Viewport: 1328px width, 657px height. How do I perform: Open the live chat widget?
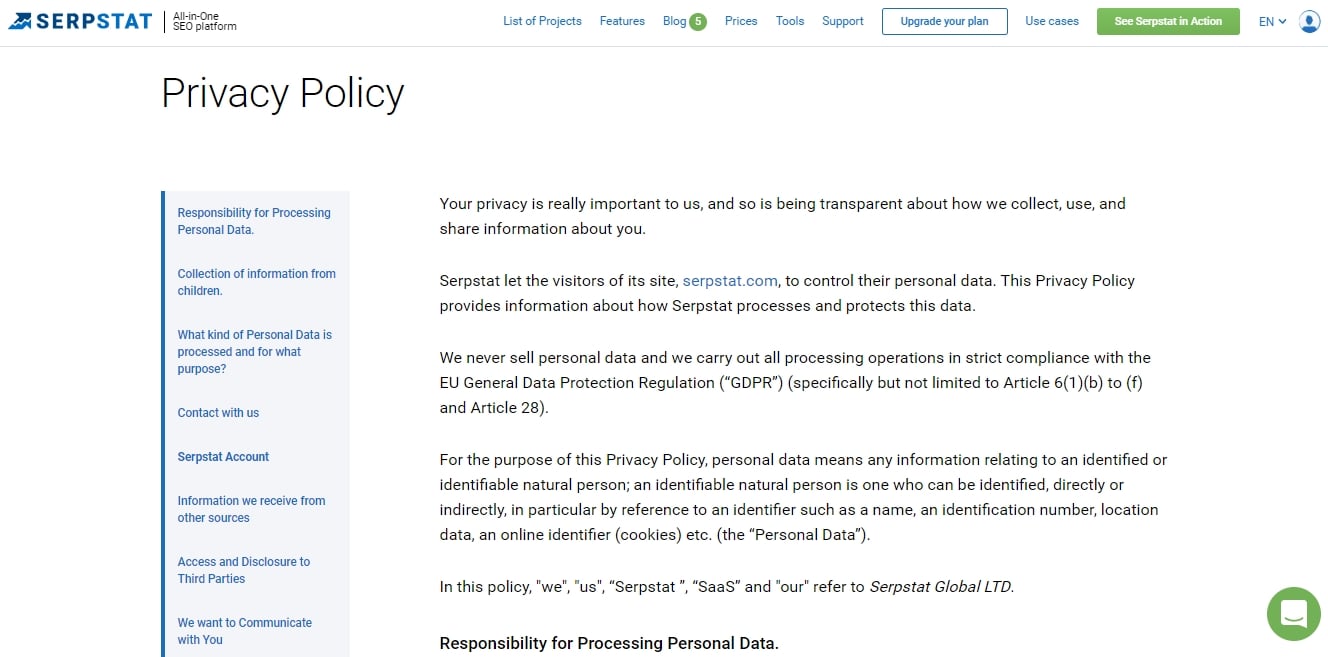pyautogui.click(x=1293, y=614)
